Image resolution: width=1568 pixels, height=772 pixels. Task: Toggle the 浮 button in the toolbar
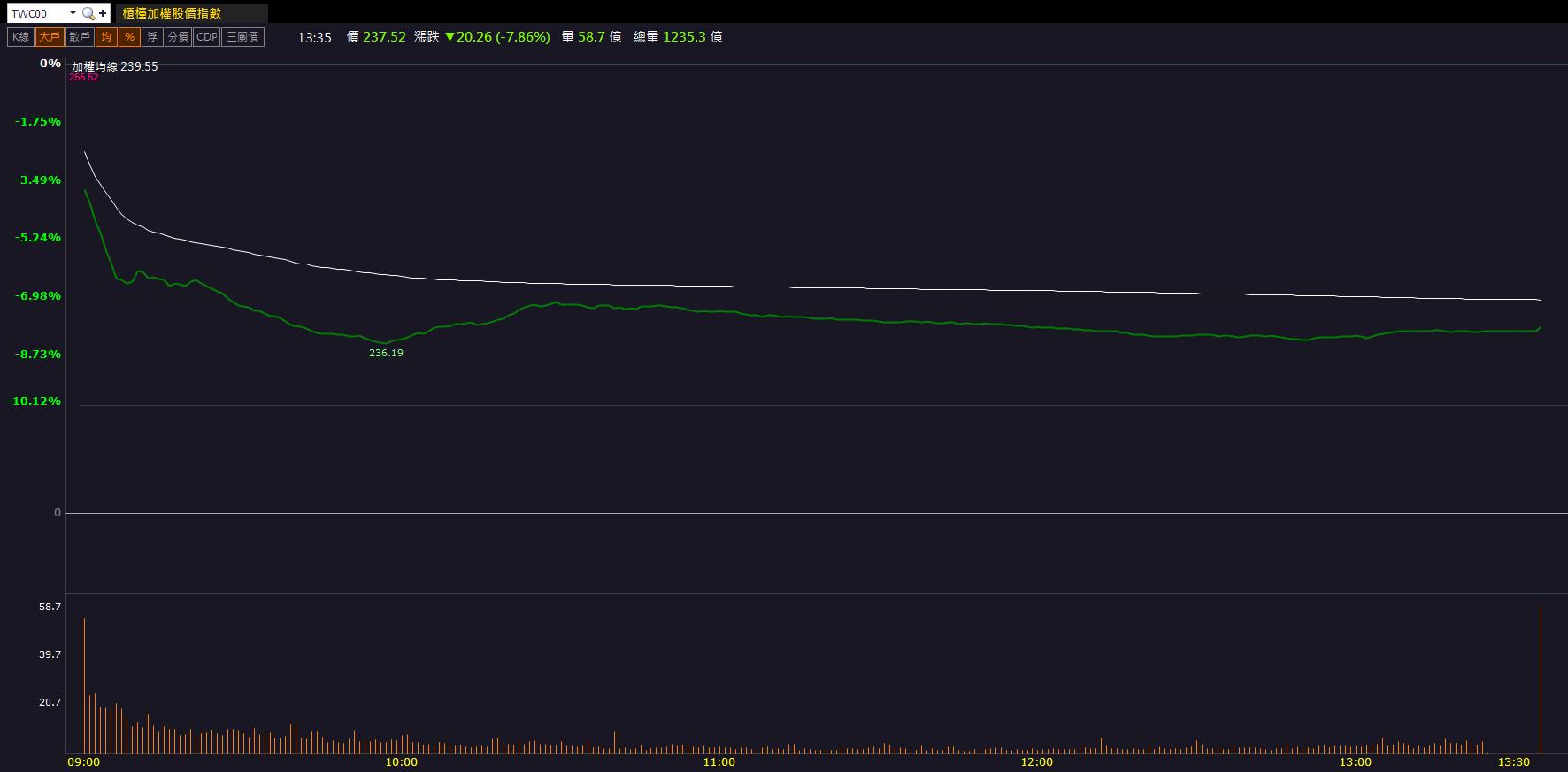click(152, 37)
